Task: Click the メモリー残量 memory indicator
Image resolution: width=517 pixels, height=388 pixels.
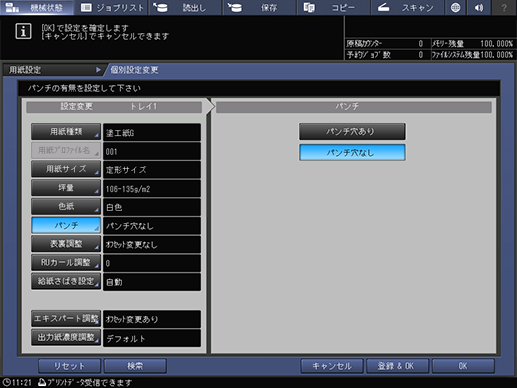Action: (x=473, y=44)
